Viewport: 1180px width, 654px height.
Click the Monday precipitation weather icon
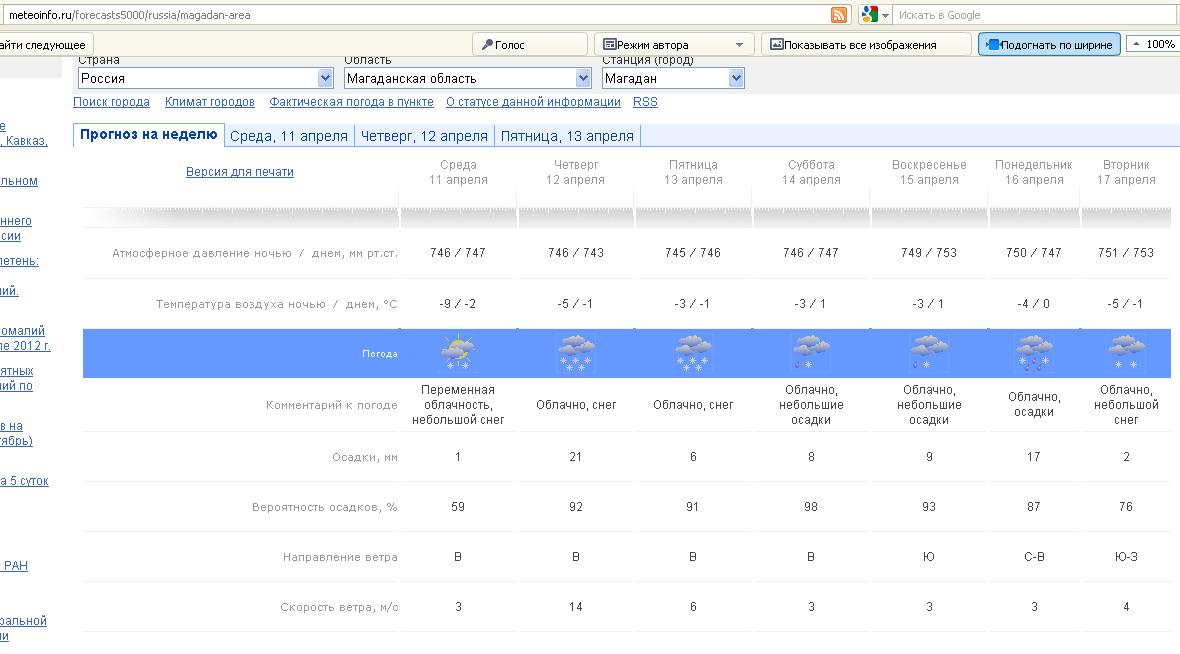point(1034,354)
